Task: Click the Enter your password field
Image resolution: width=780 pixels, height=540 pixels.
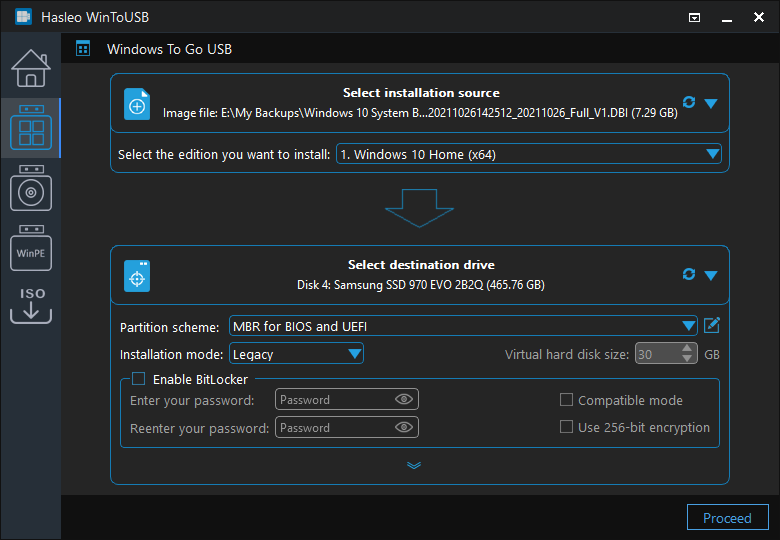Action: coord(347,399)
